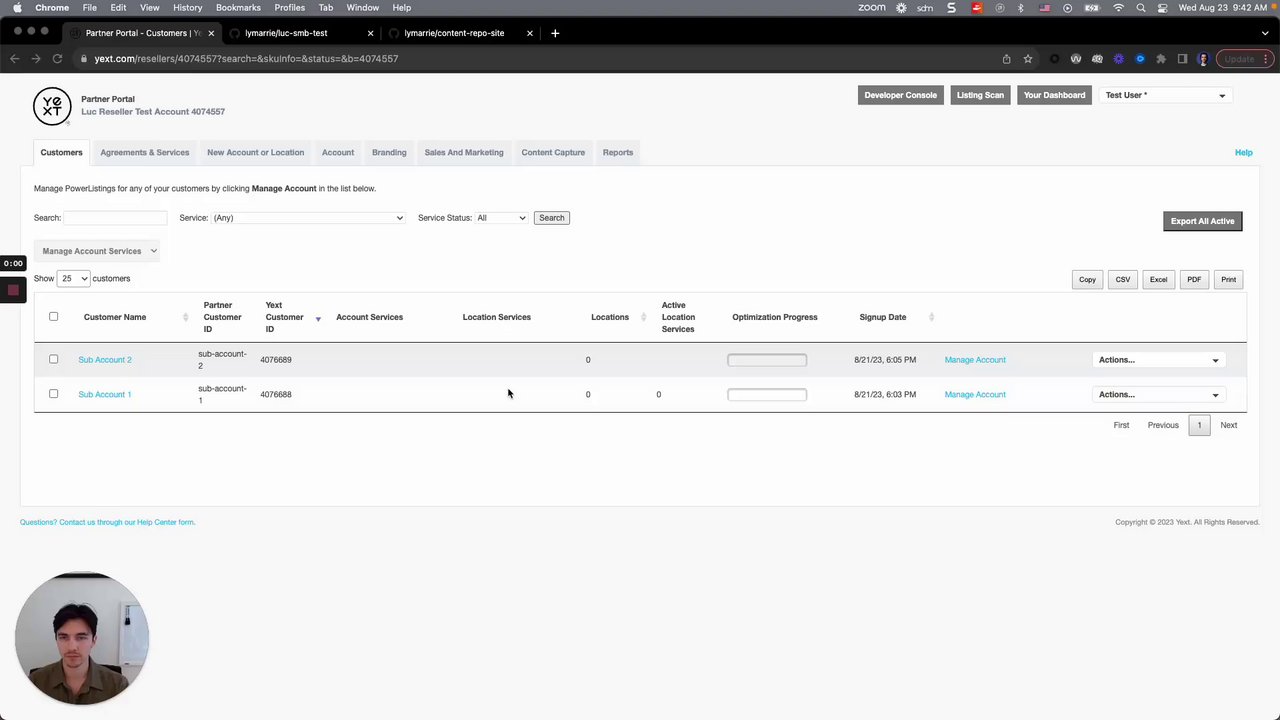
Task: Open Actions dropdown for Sub Account 1
Action: (x=1158, y=394)
